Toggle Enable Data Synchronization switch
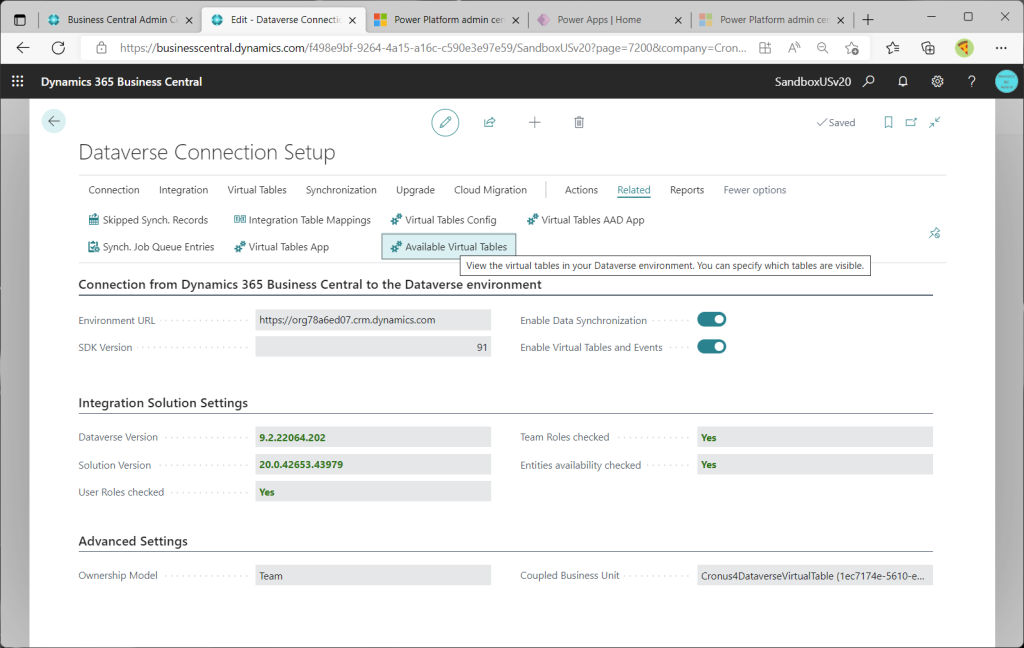Screen dimensions: 1024x648 click(711, 319)
